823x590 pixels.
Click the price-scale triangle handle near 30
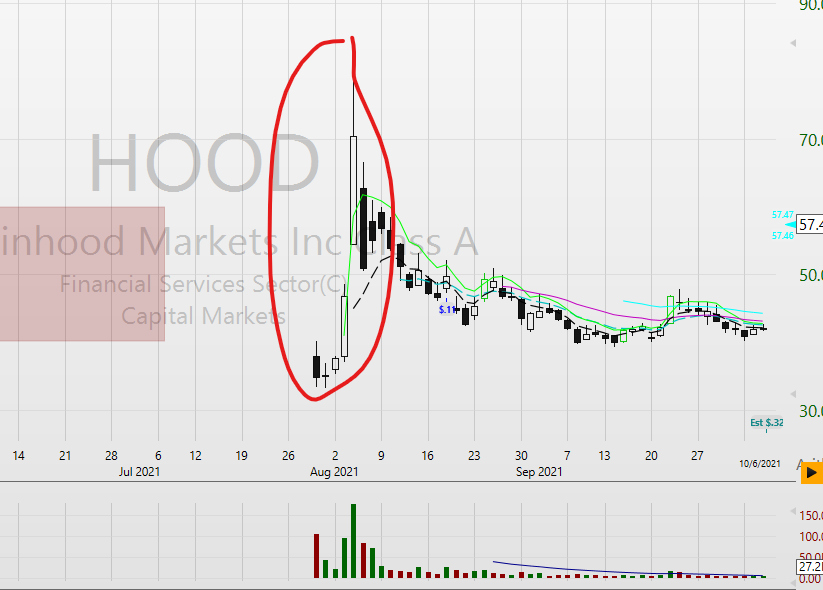[x=793, y=394]
